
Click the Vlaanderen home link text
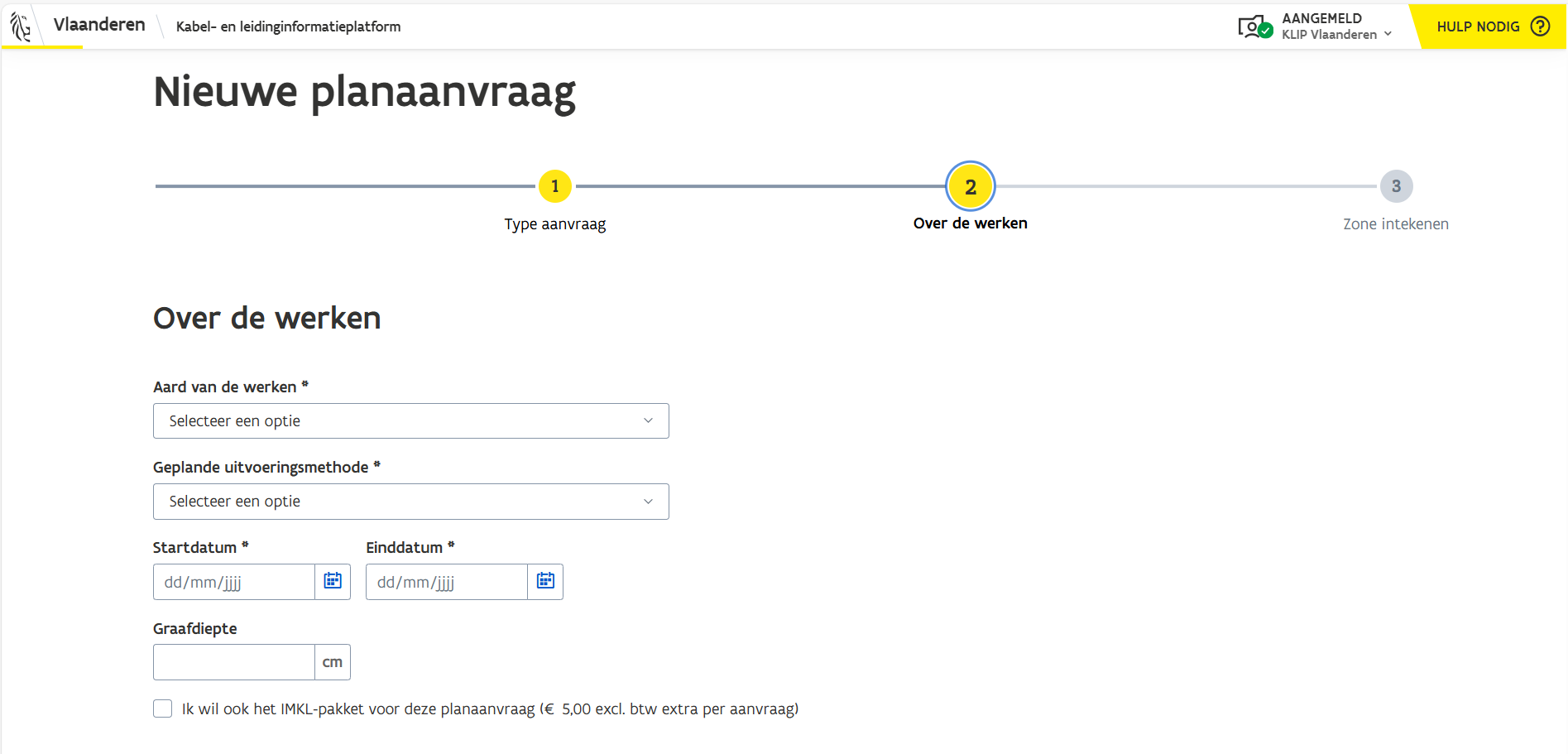[x=99, y=25]
